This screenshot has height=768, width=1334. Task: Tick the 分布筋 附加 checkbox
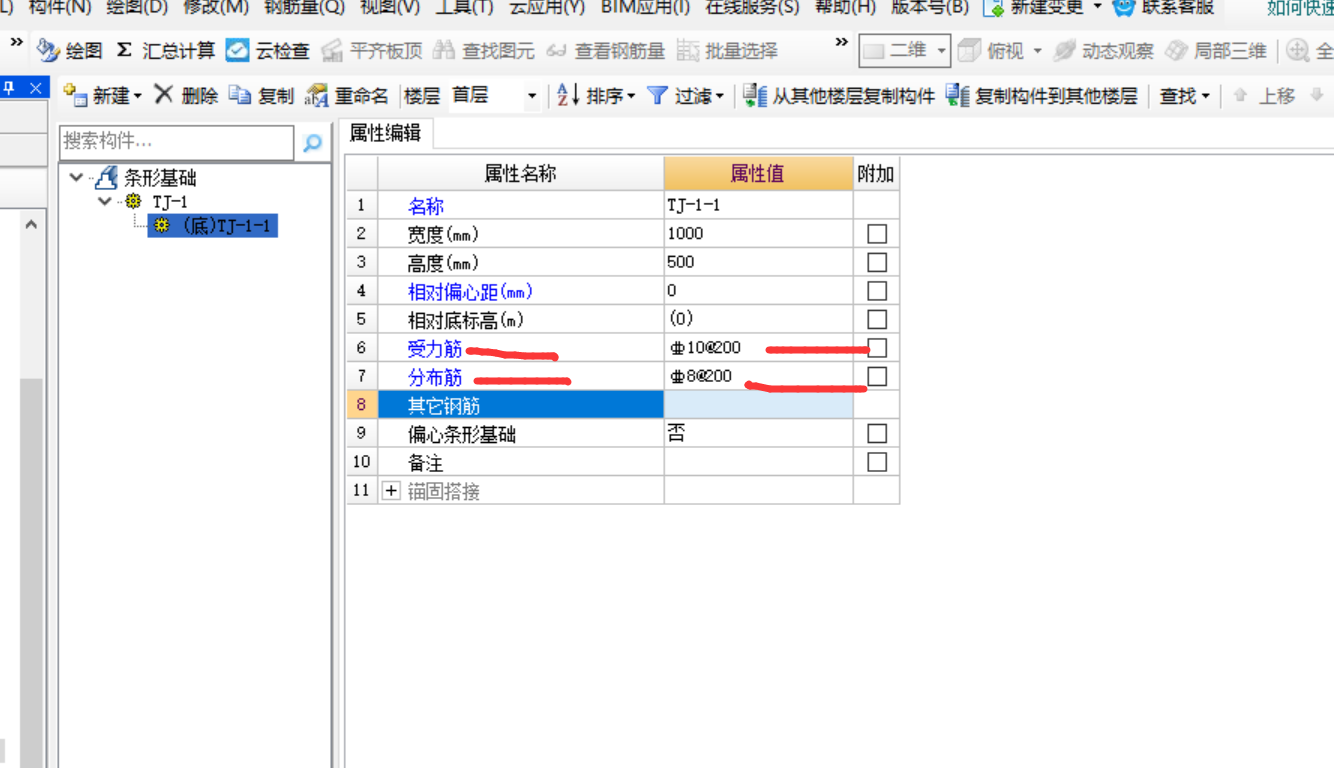coord(877,376)
